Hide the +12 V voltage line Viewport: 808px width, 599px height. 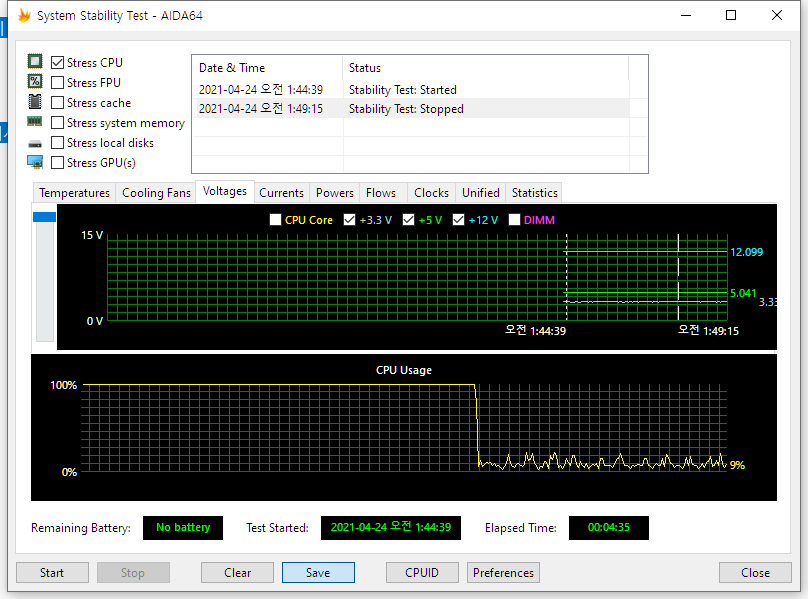tap(458, 220)
